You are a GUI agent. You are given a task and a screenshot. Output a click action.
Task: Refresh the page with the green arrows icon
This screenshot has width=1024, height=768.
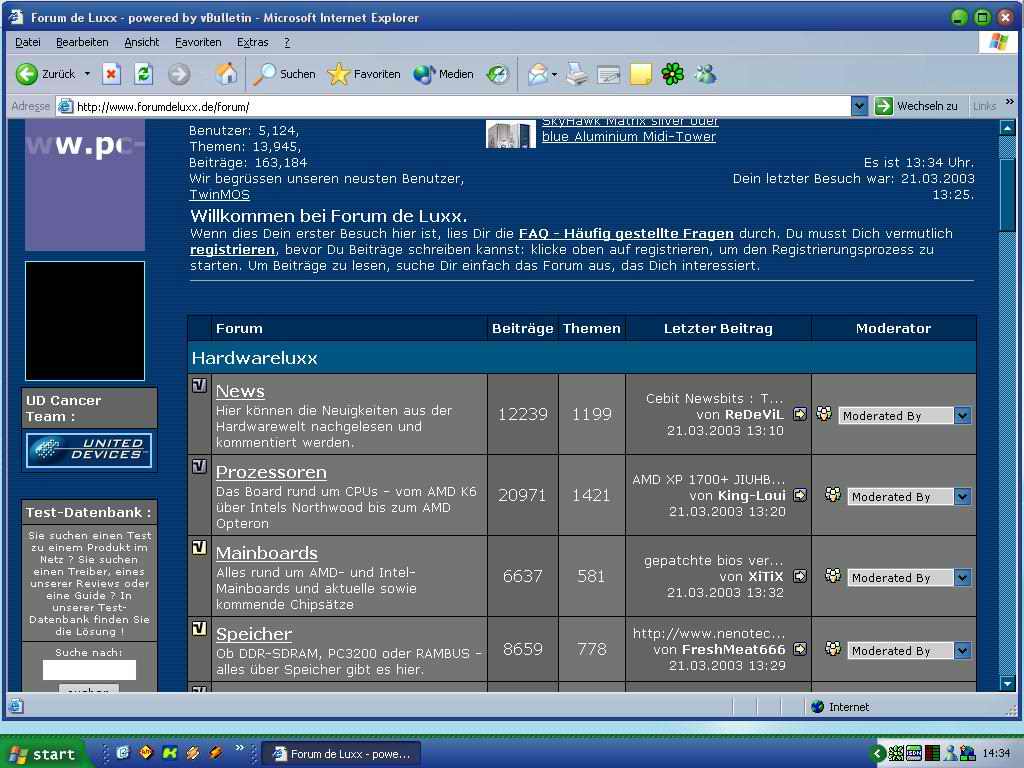144,74
